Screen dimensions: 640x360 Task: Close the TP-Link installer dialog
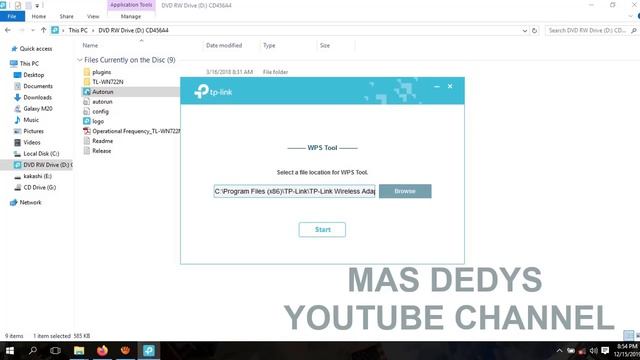click(x=450, y=87)
